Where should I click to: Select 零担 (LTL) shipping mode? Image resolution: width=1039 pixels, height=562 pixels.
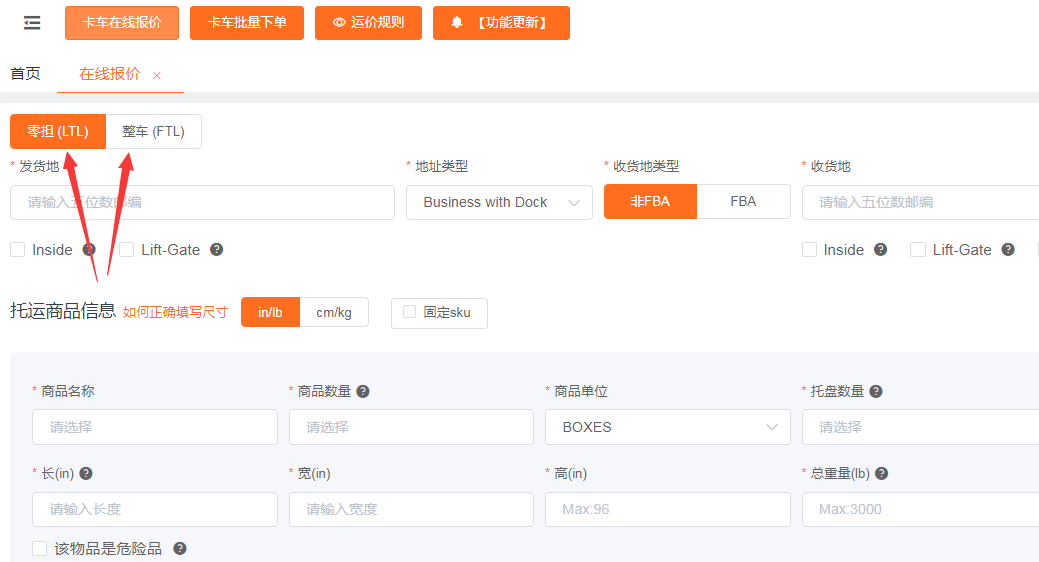(x=58, y=131)
